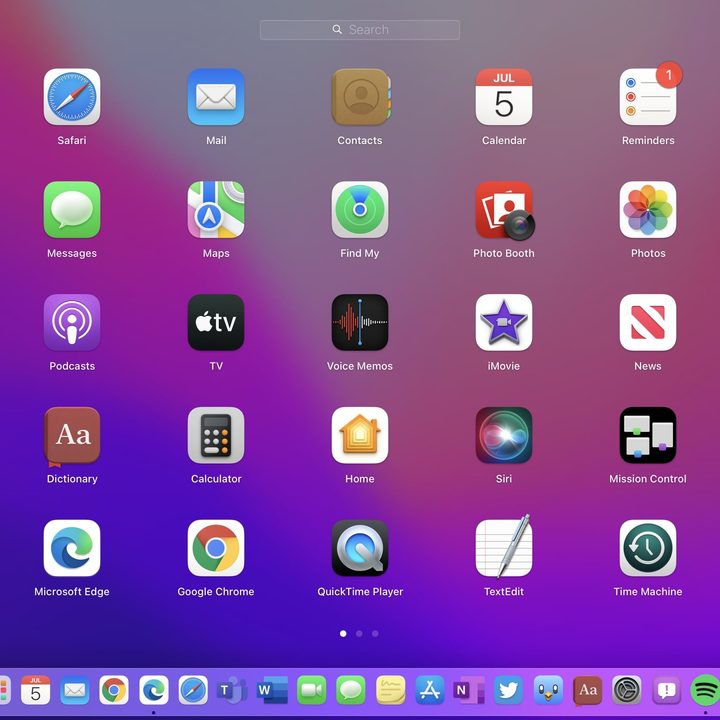Image resolution: width=720 pixels, height=720 pixels.
Task: Click the Launchpad Search field
Action: click(x=360, y=30)
